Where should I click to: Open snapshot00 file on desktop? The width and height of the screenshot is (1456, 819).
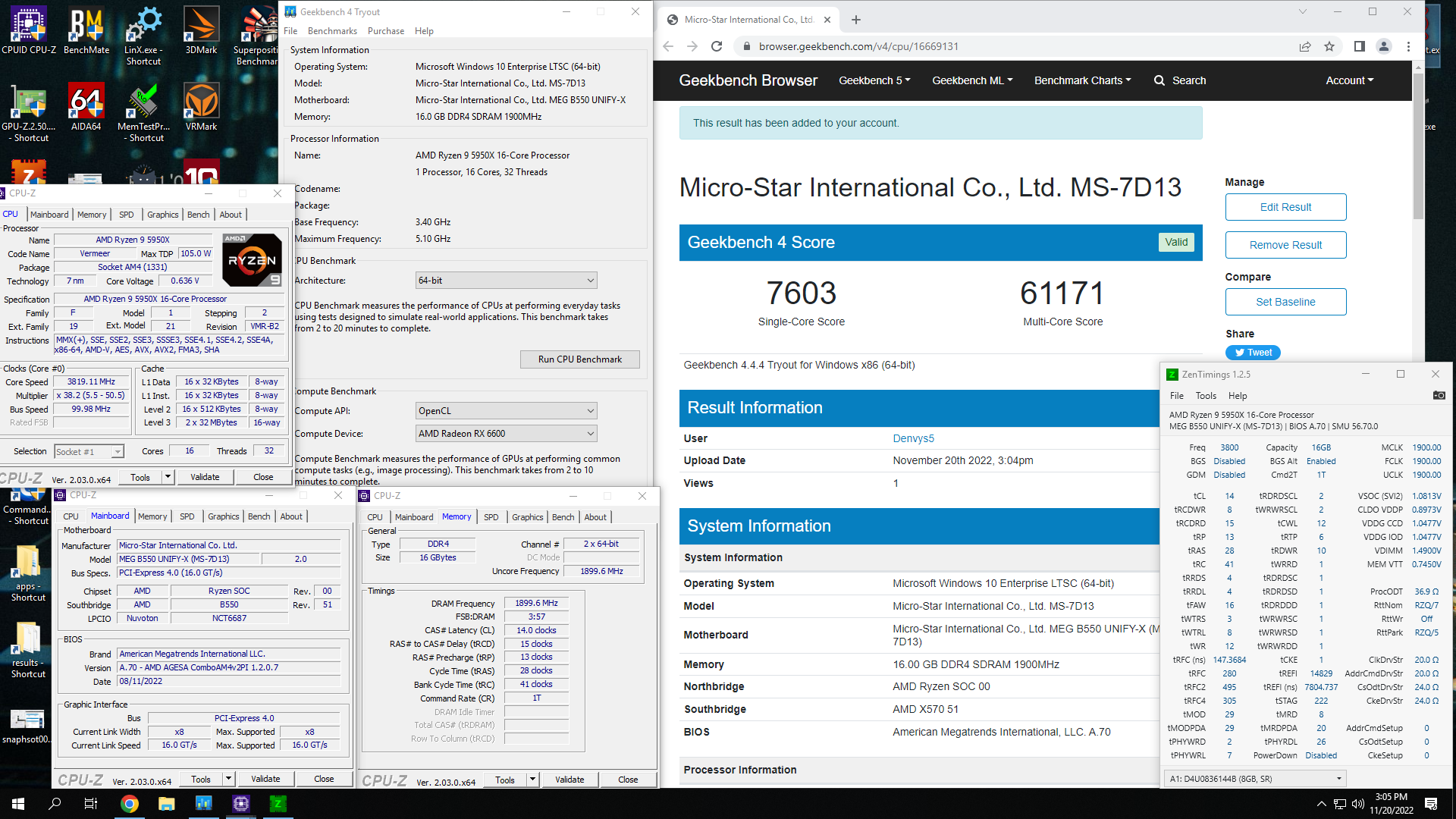pos(26,726)
